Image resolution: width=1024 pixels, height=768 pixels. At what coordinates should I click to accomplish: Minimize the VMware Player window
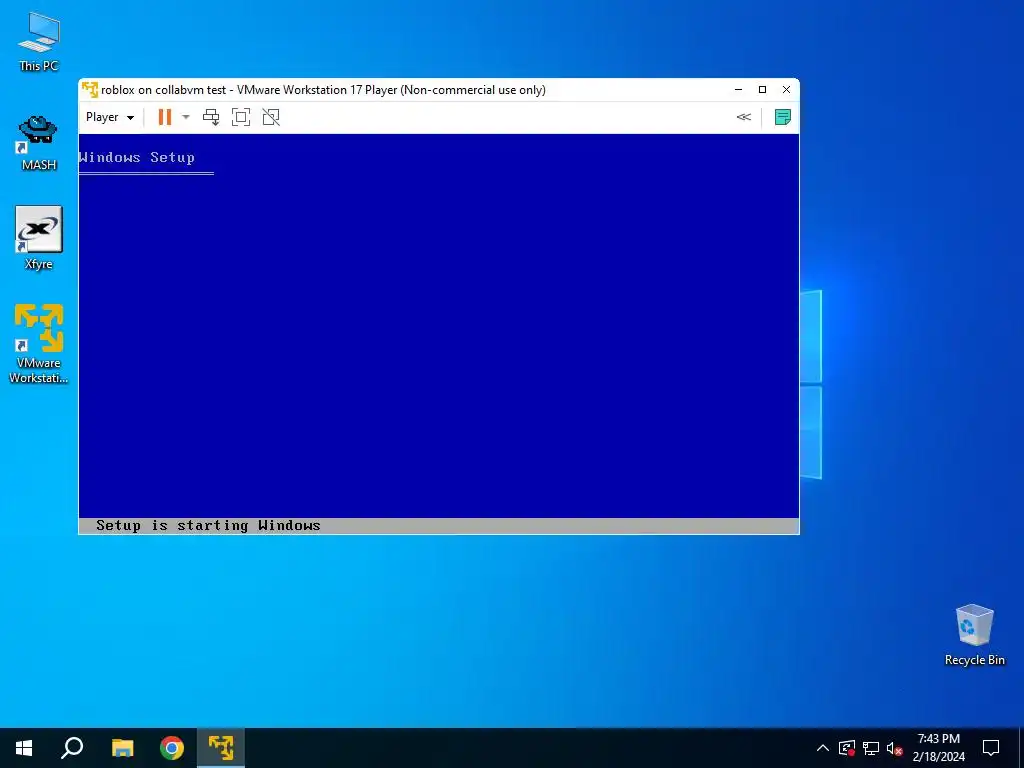pos(739,89)
